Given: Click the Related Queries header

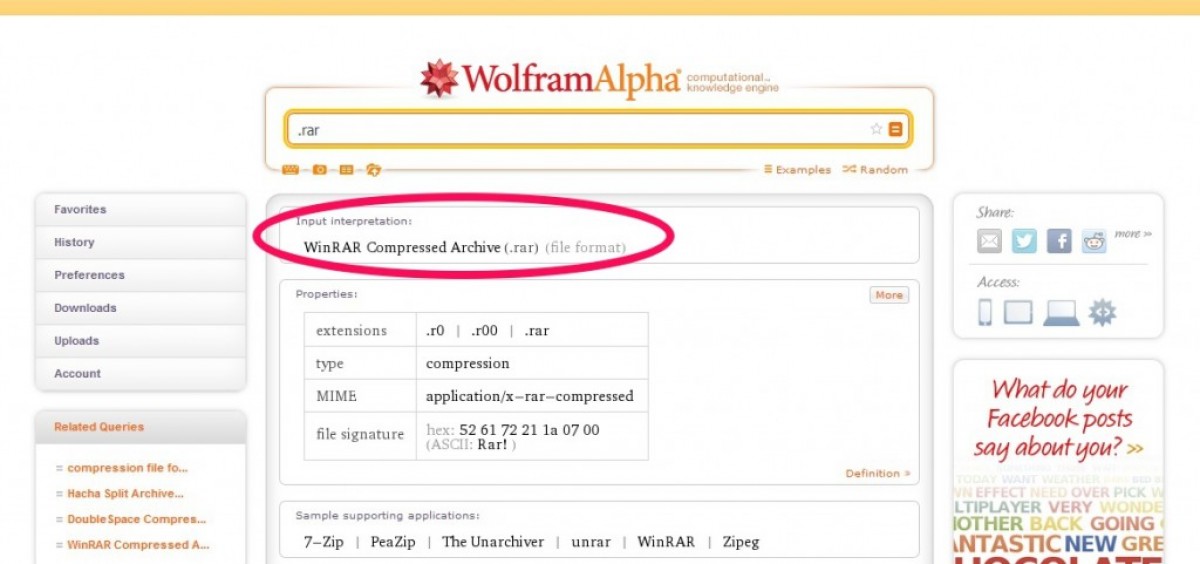Looking at the screenshot, I should coord(140,427).
